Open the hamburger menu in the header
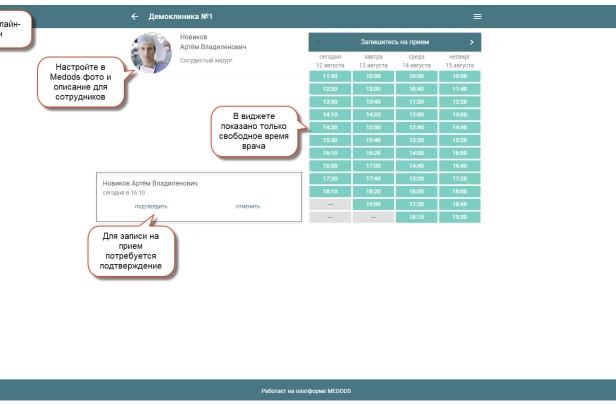 [477, 17]
